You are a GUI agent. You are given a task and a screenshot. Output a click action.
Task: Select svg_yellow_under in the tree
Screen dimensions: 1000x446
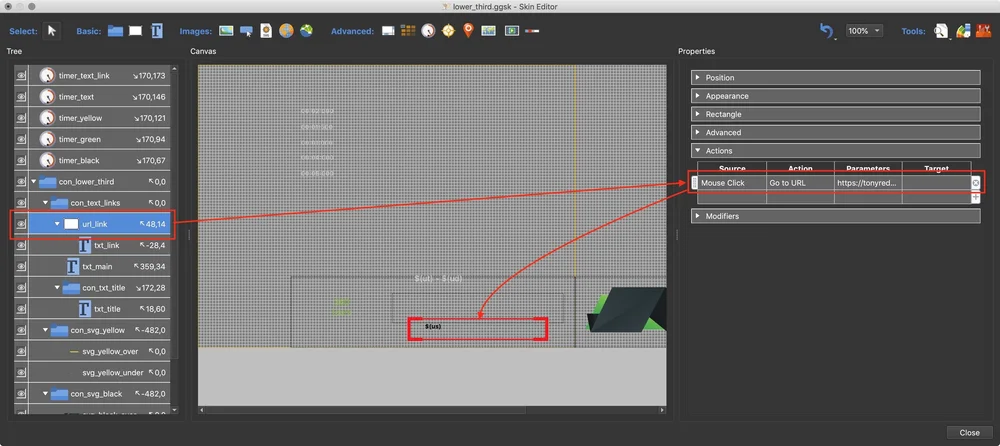click(x=99, y=373)
